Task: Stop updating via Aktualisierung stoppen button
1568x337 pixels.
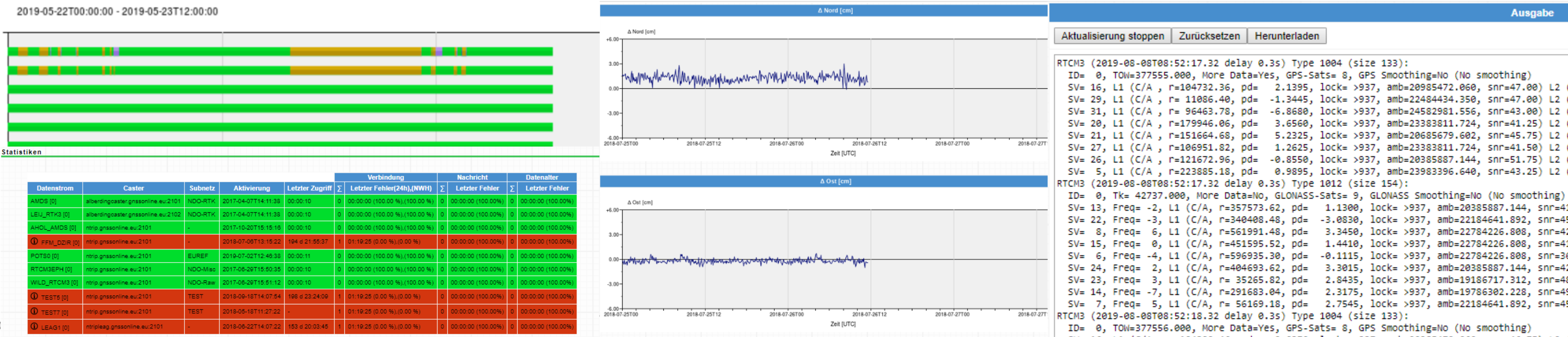Action: pos(1112,36)
